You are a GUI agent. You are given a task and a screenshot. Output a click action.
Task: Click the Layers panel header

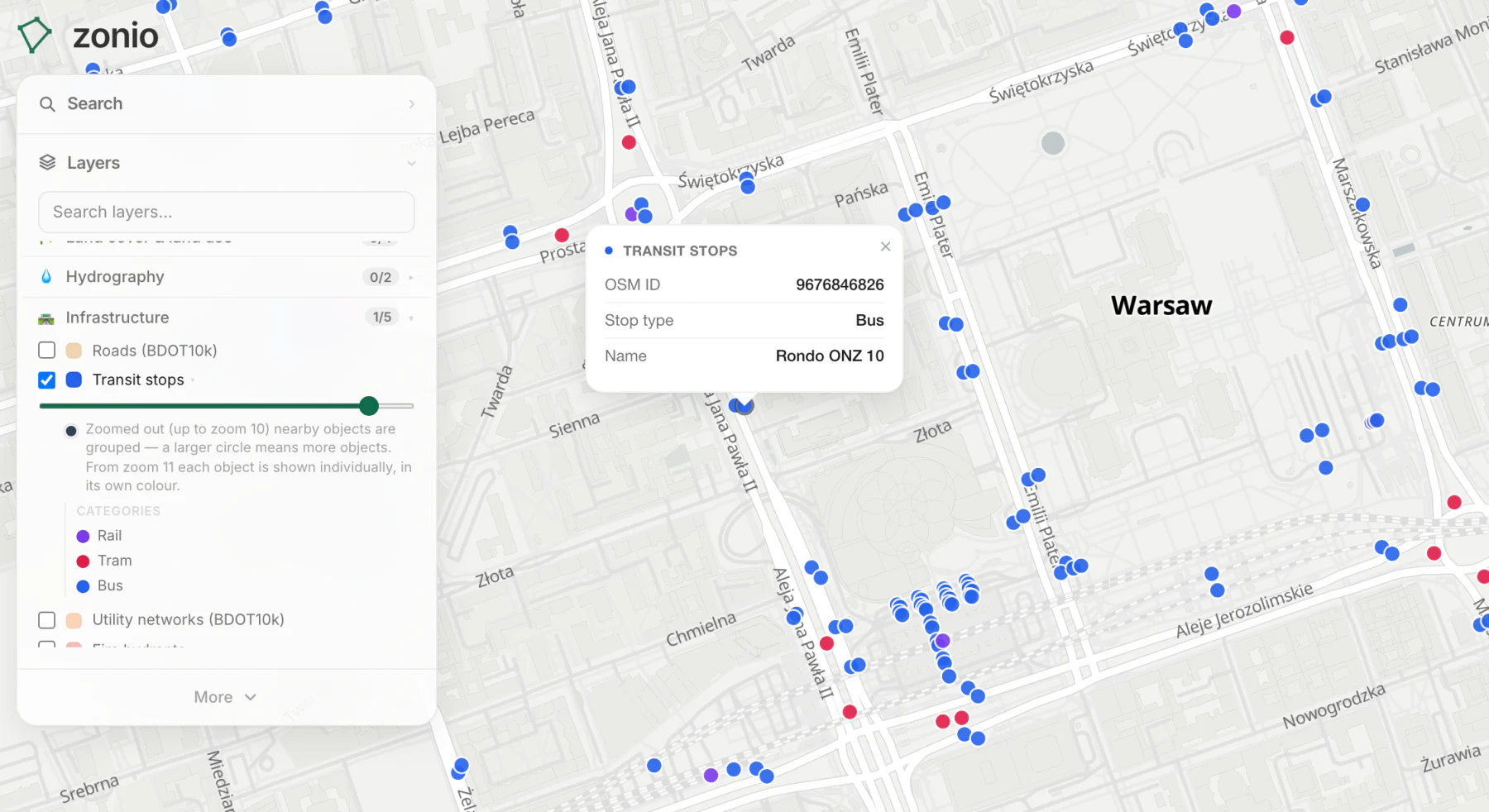(227, 163)
